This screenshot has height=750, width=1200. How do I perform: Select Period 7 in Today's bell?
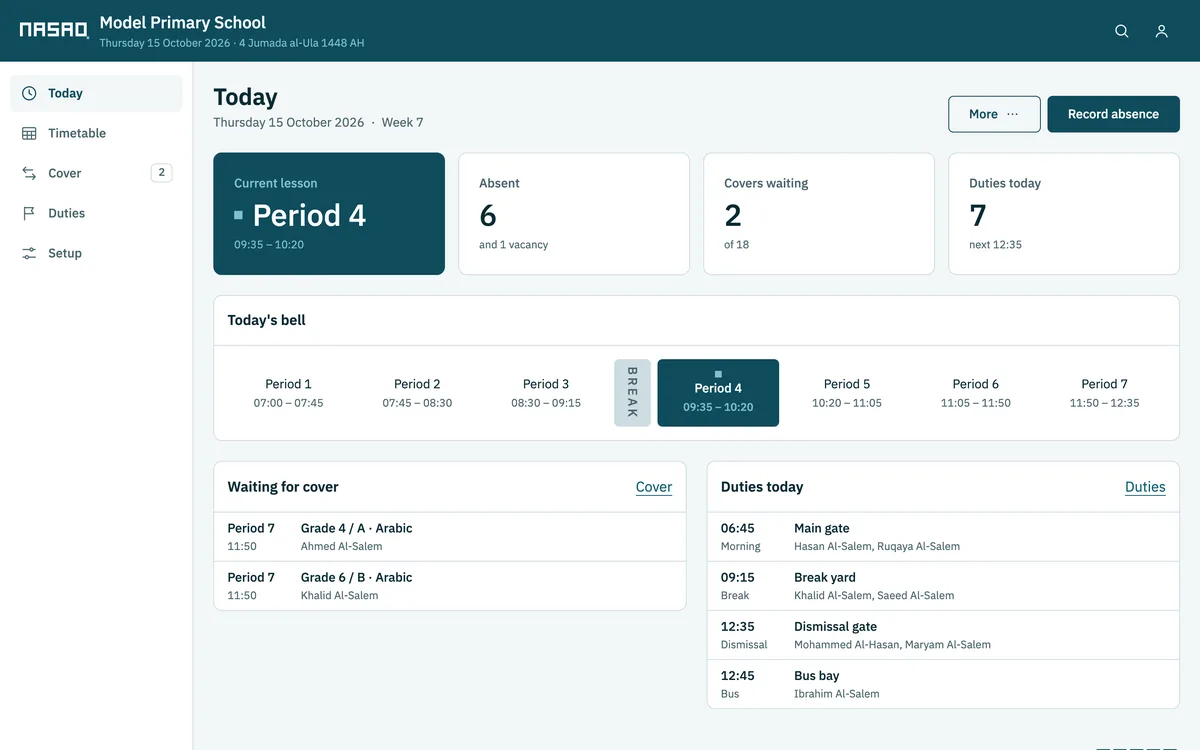pos(1104,393)
